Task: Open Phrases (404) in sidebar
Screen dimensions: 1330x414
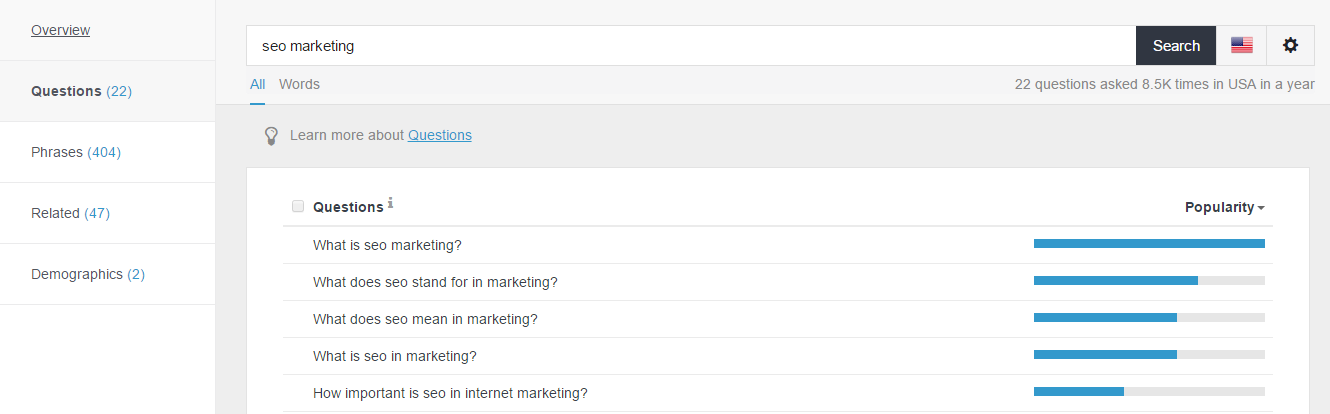Action: pyautogui.click(x=76, y=152)
